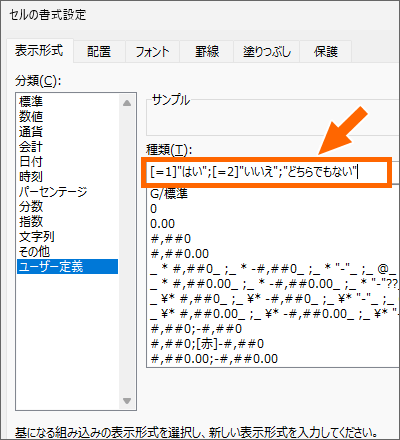This screenshot has height=440, width=400.
Task: Switch to the 保護 tab
Action: click(326, 52)
